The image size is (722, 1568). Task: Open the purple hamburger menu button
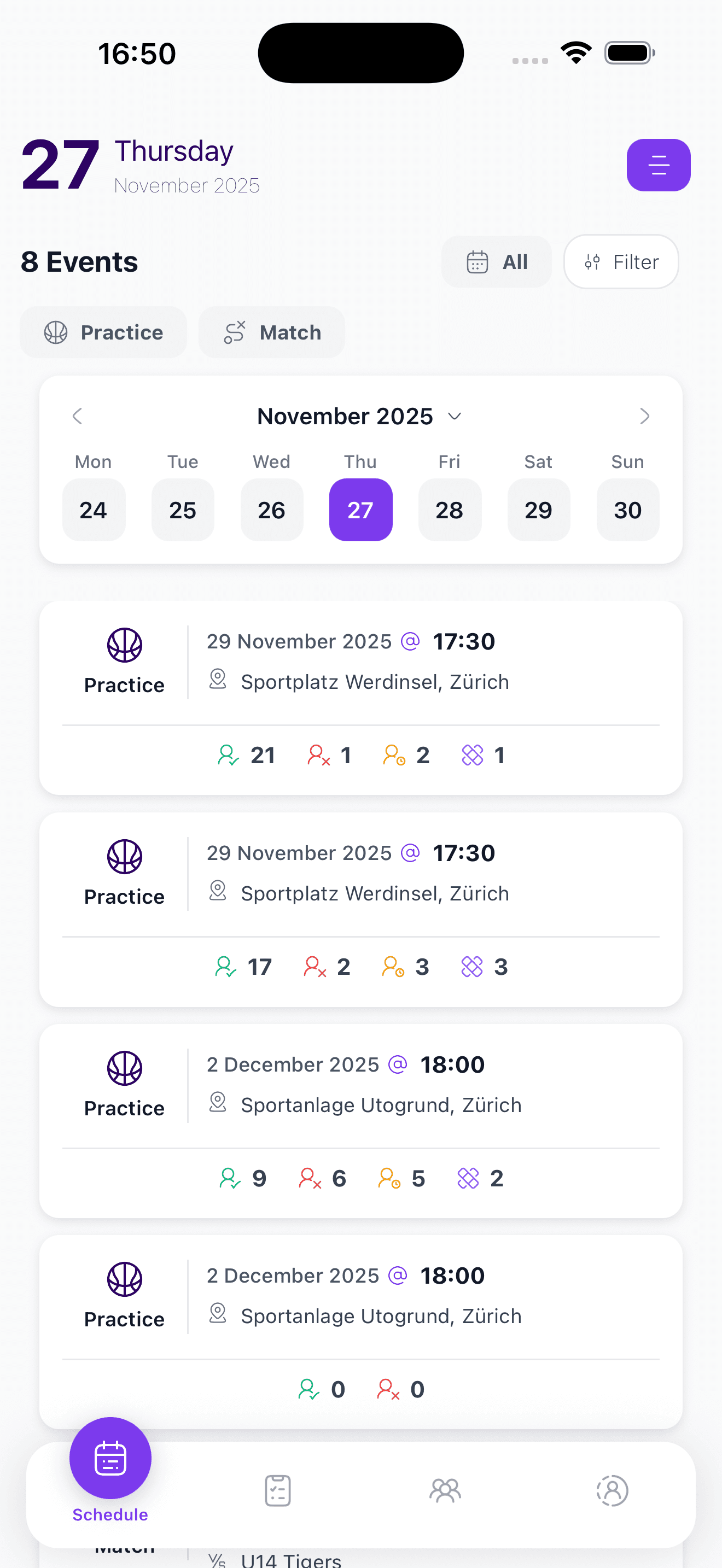[658, 165]
